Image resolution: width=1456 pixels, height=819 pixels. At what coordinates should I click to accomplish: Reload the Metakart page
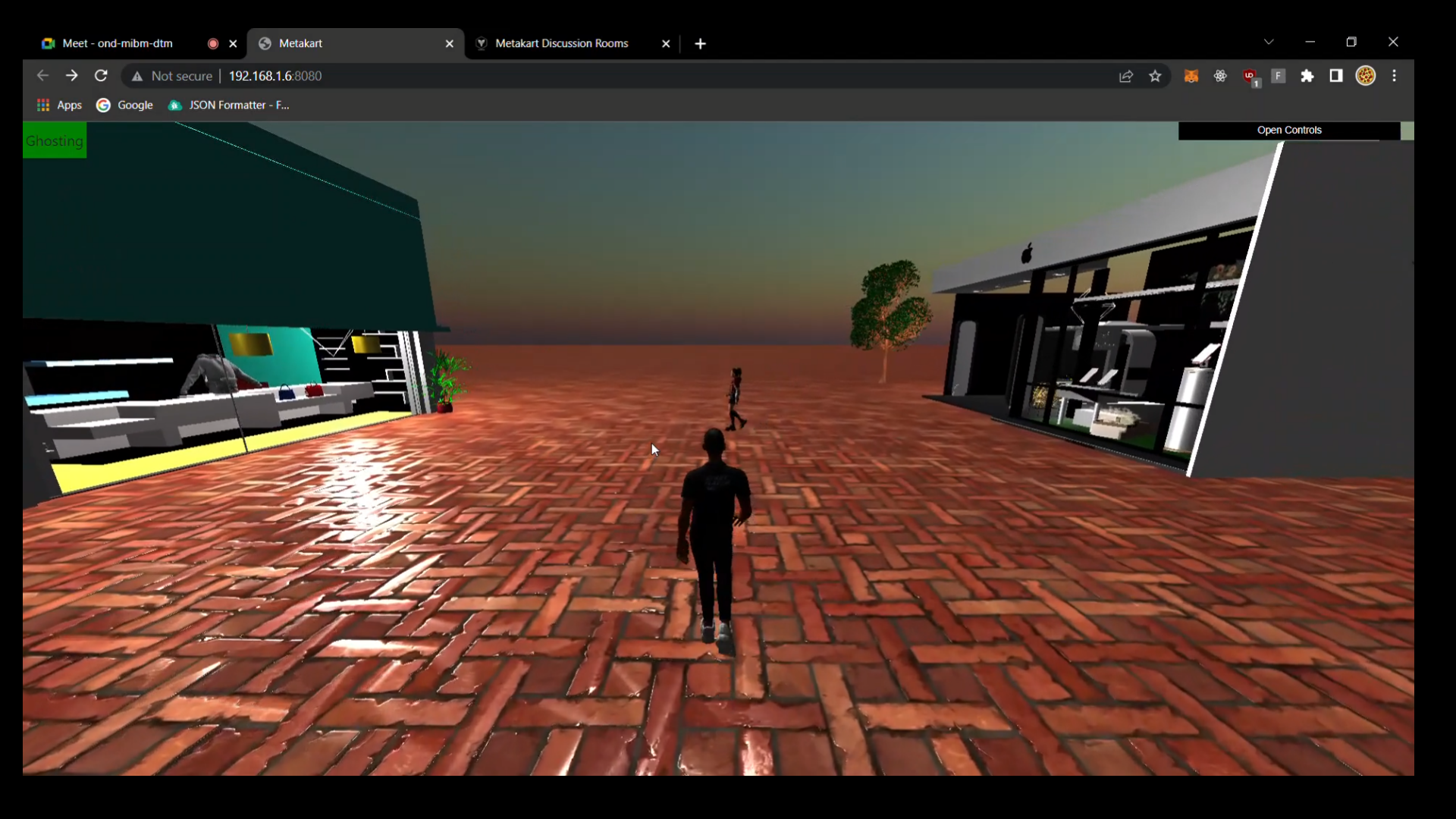(101, 76)
